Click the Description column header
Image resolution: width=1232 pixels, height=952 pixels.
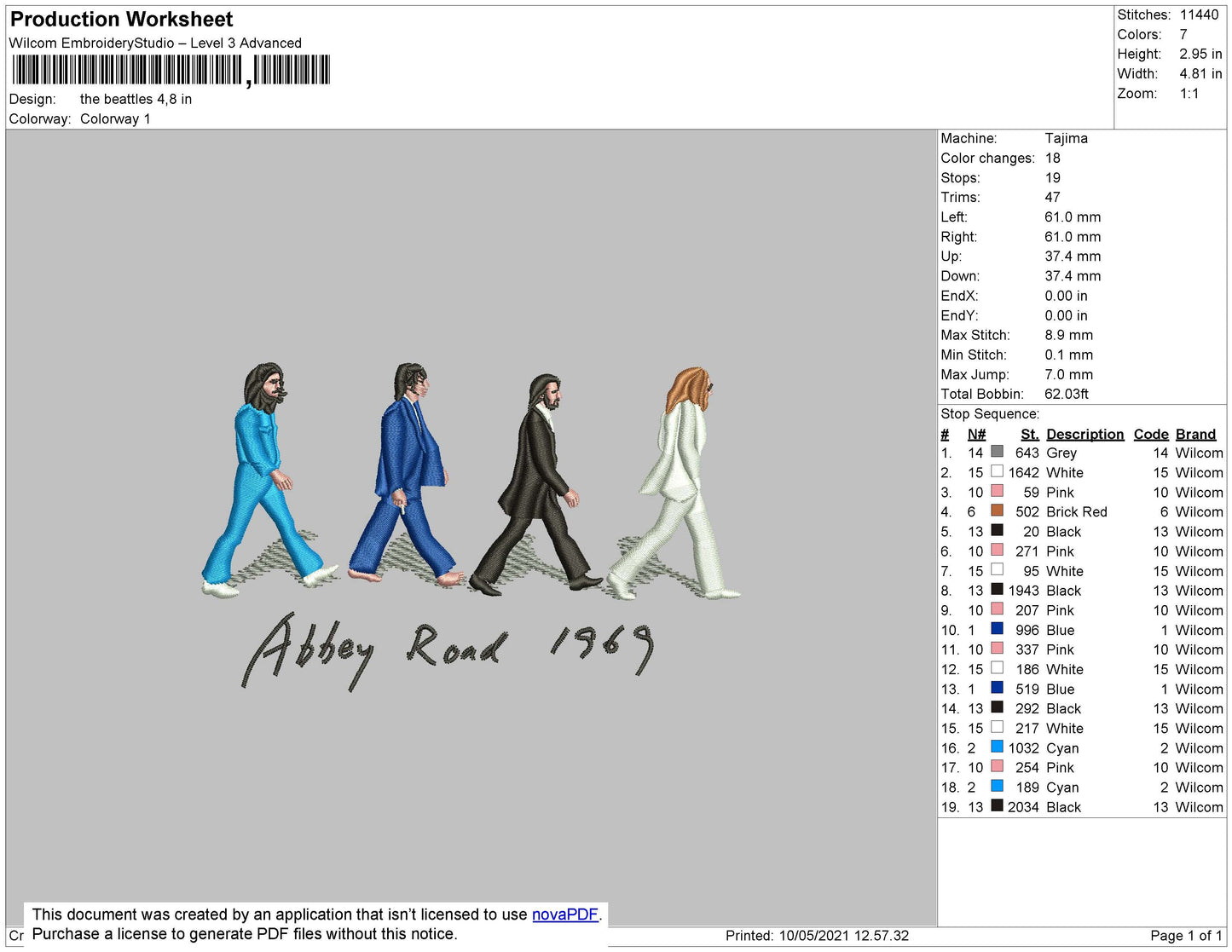coord(1085,434)
